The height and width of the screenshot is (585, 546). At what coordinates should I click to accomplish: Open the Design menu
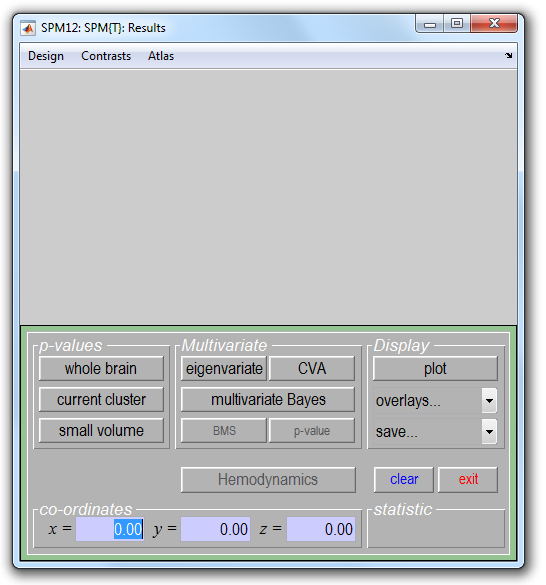click(x=46, y=56)
